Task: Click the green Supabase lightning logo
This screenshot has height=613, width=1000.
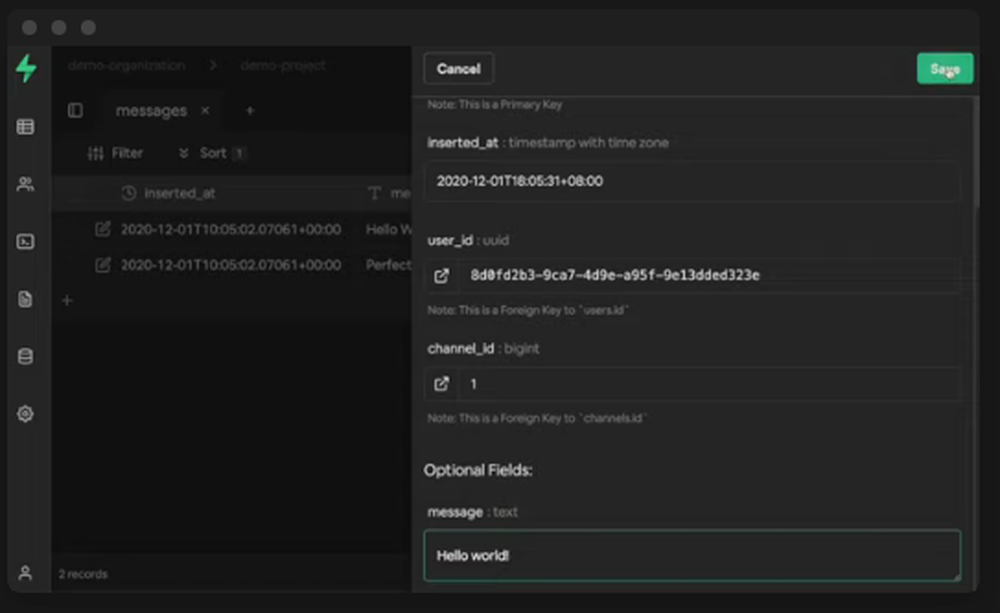Action: click(26, 69)
